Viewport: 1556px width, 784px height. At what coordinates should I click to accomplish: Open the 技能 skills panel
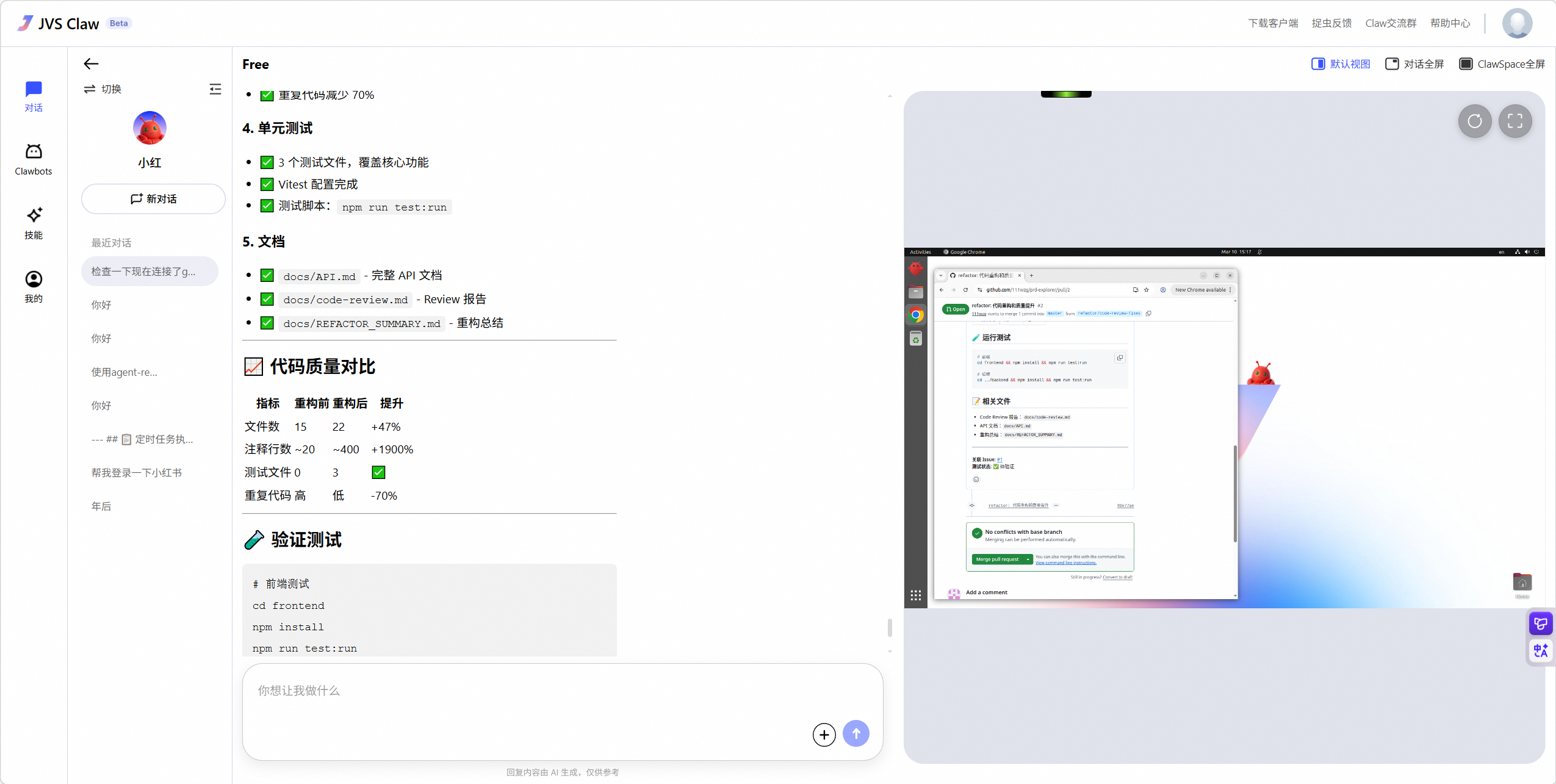coord(34,223)
